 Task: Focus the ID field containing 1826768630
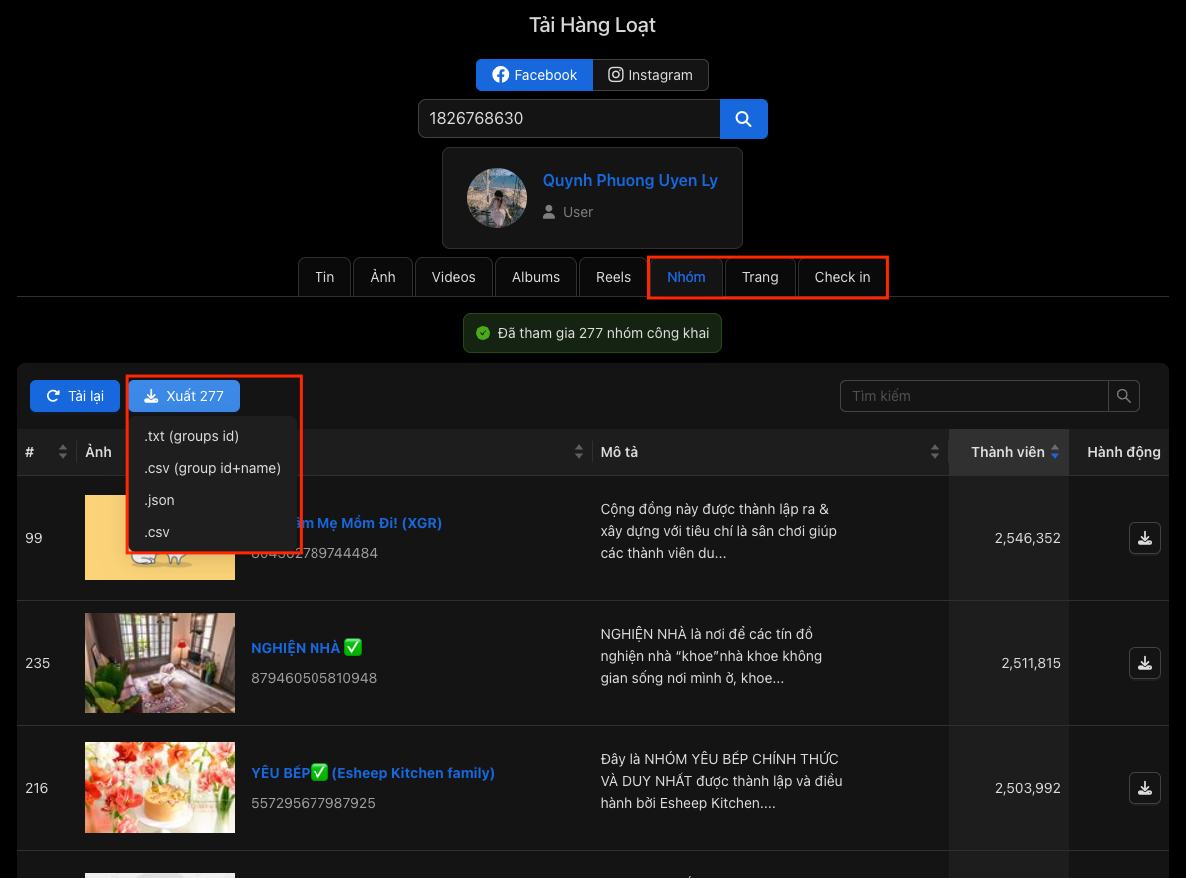tap(569, 119)
